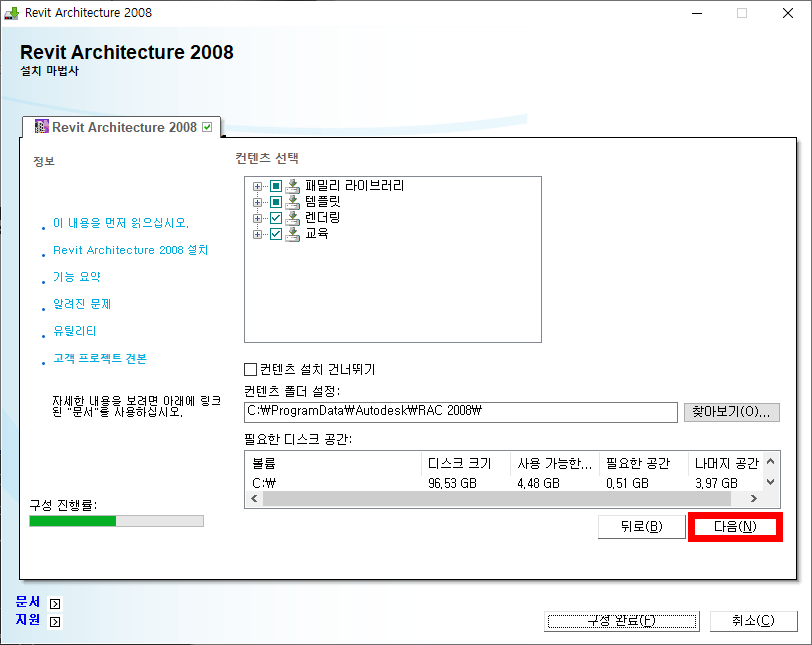Image resolution: width=812 pixels, height=645 pixels.
Task: Enable 컨텐츠 설치 건너뛰기 checkbox
Action: coord(250,369)
